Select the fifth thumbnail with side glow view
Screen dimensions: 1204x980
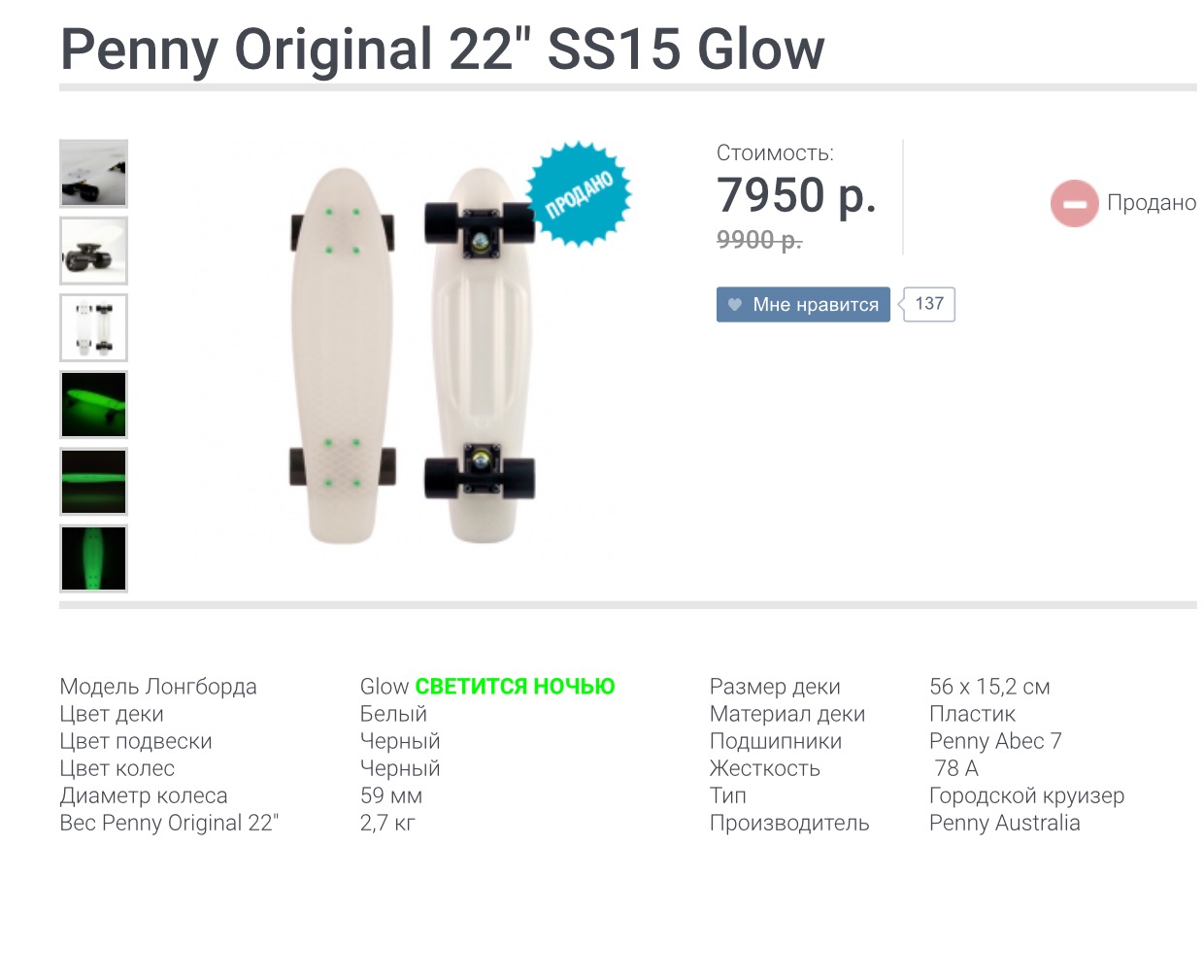tap(93, 482)
